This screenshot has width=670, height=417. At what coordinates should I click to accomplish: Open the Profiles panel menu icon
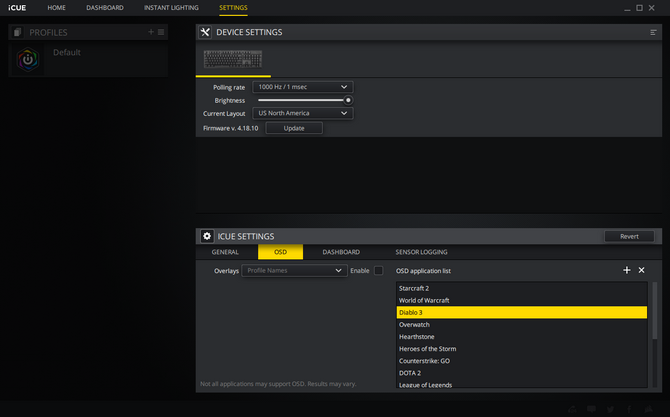coord(161,32)
